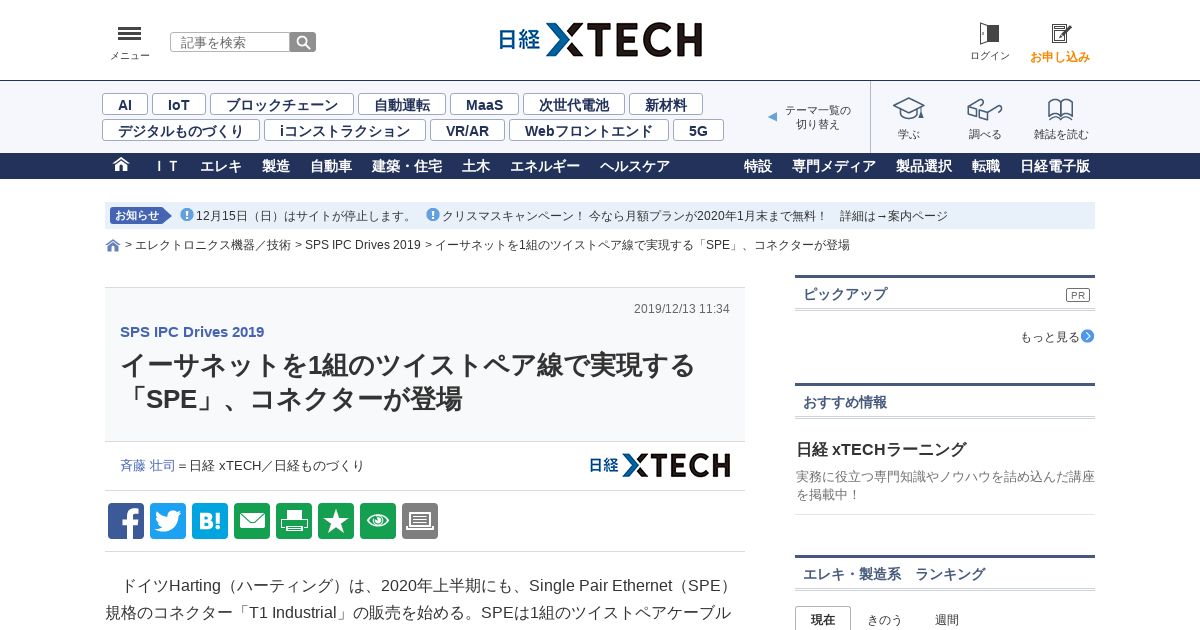Screen dimensions: 1200x630
Task: Click the info icon before クリスマスキャンペーン
Action: [433, 215]
